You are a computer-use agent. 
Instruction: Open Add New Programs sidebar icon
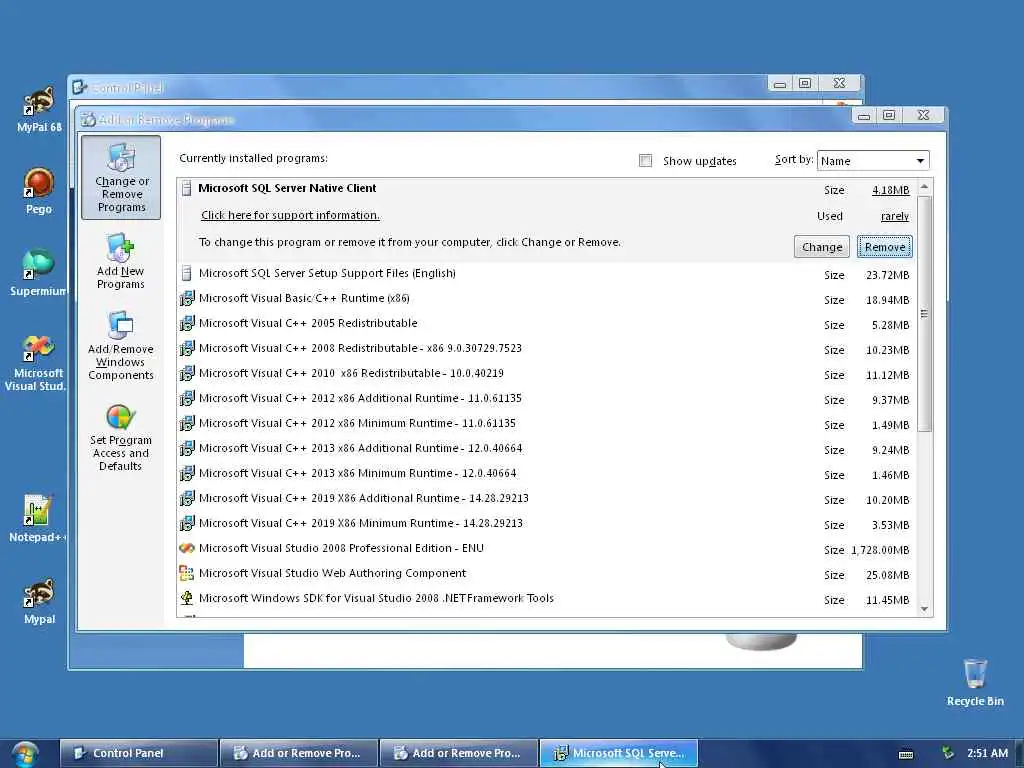click(x=120, y=261)
